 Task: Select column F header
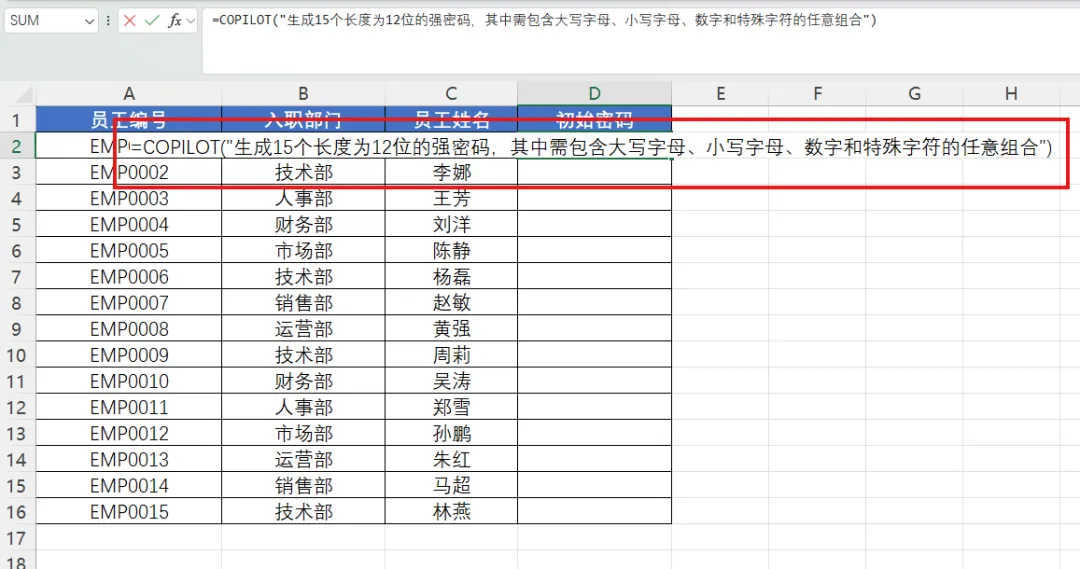pos(818,94)
